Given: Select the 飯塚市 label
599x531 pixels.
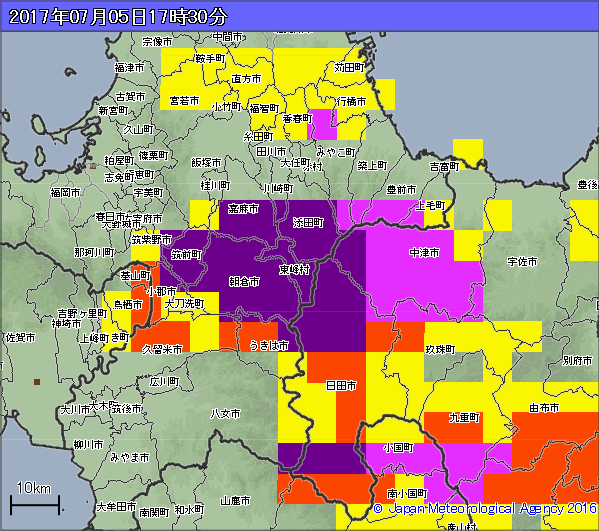Looking at the screenshot, I should tap(206, 163).
